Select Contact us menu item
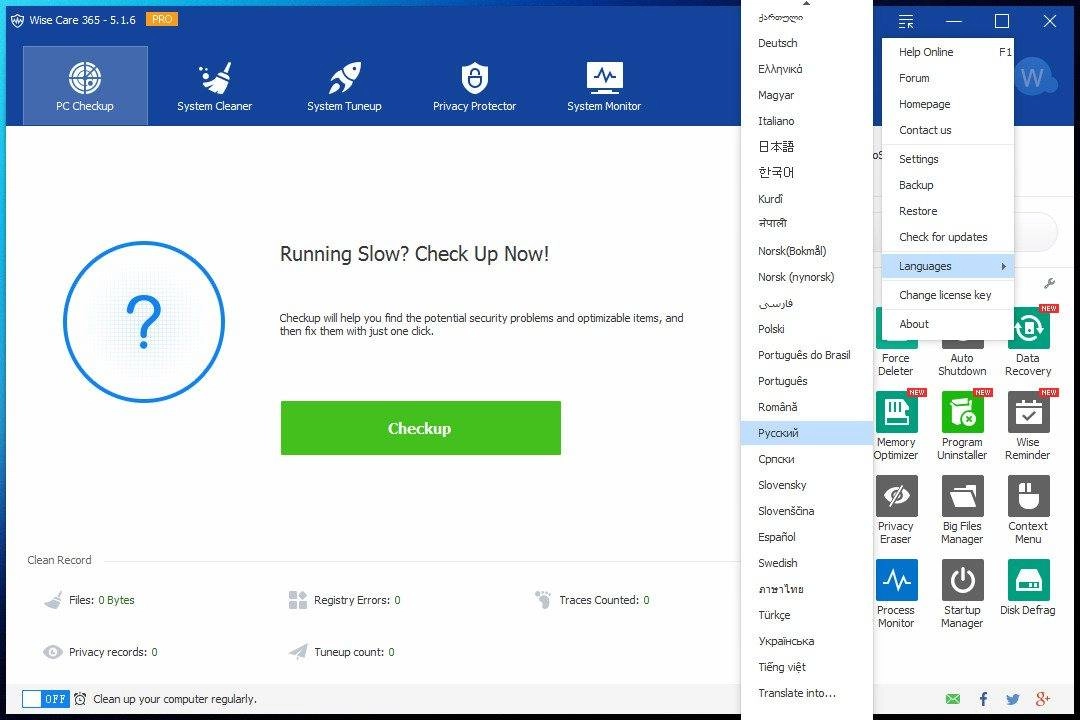 [948, 130]
